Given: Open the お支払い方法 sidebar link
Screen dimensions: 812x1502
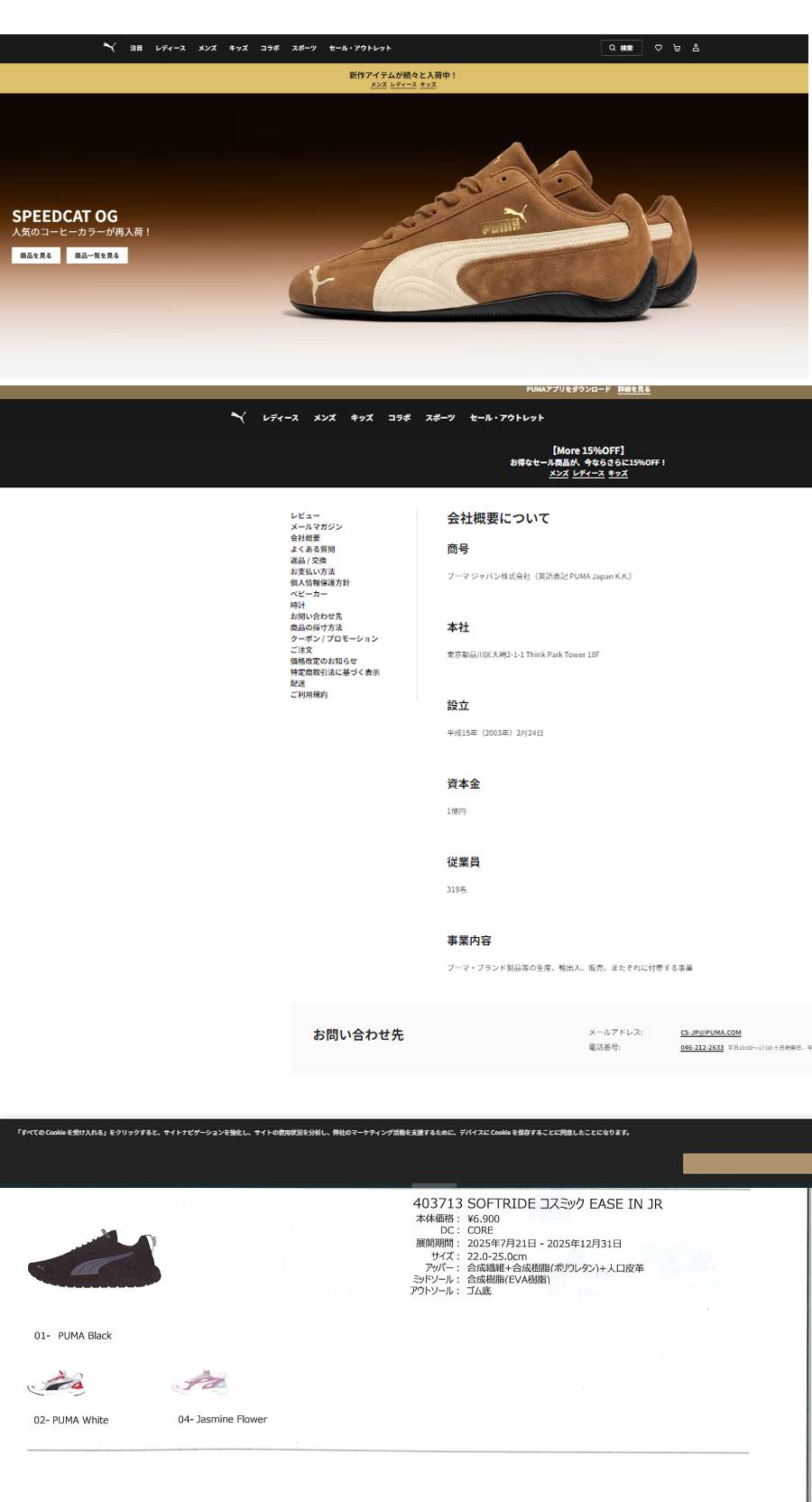Looking at the screenshot, I should point(312,571).
